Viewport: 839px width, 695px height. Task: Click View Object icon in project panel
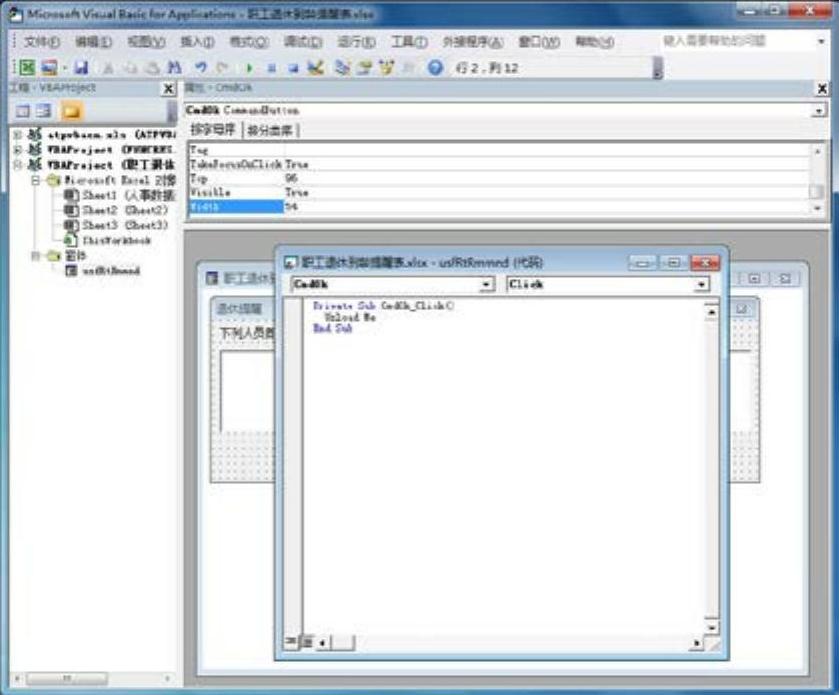(x=44, y=111)
